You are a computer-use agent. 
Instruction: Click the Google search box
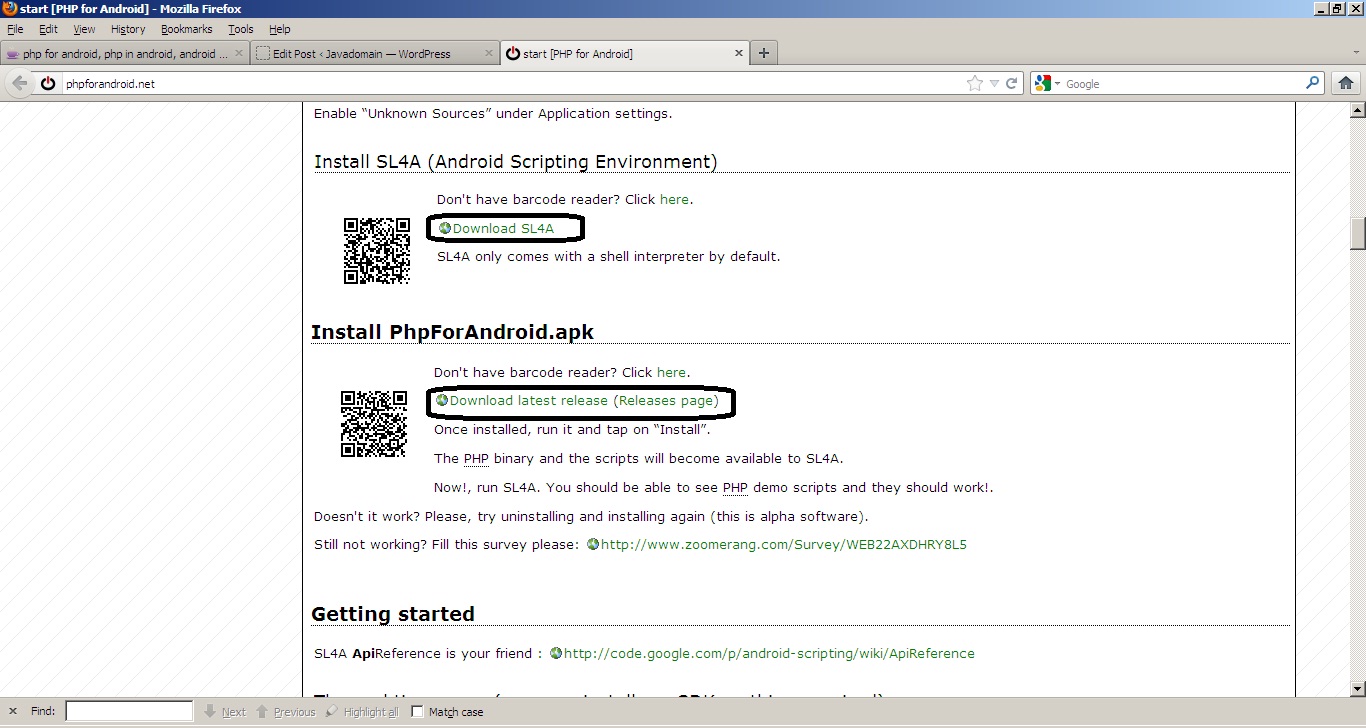(1182, 84)
